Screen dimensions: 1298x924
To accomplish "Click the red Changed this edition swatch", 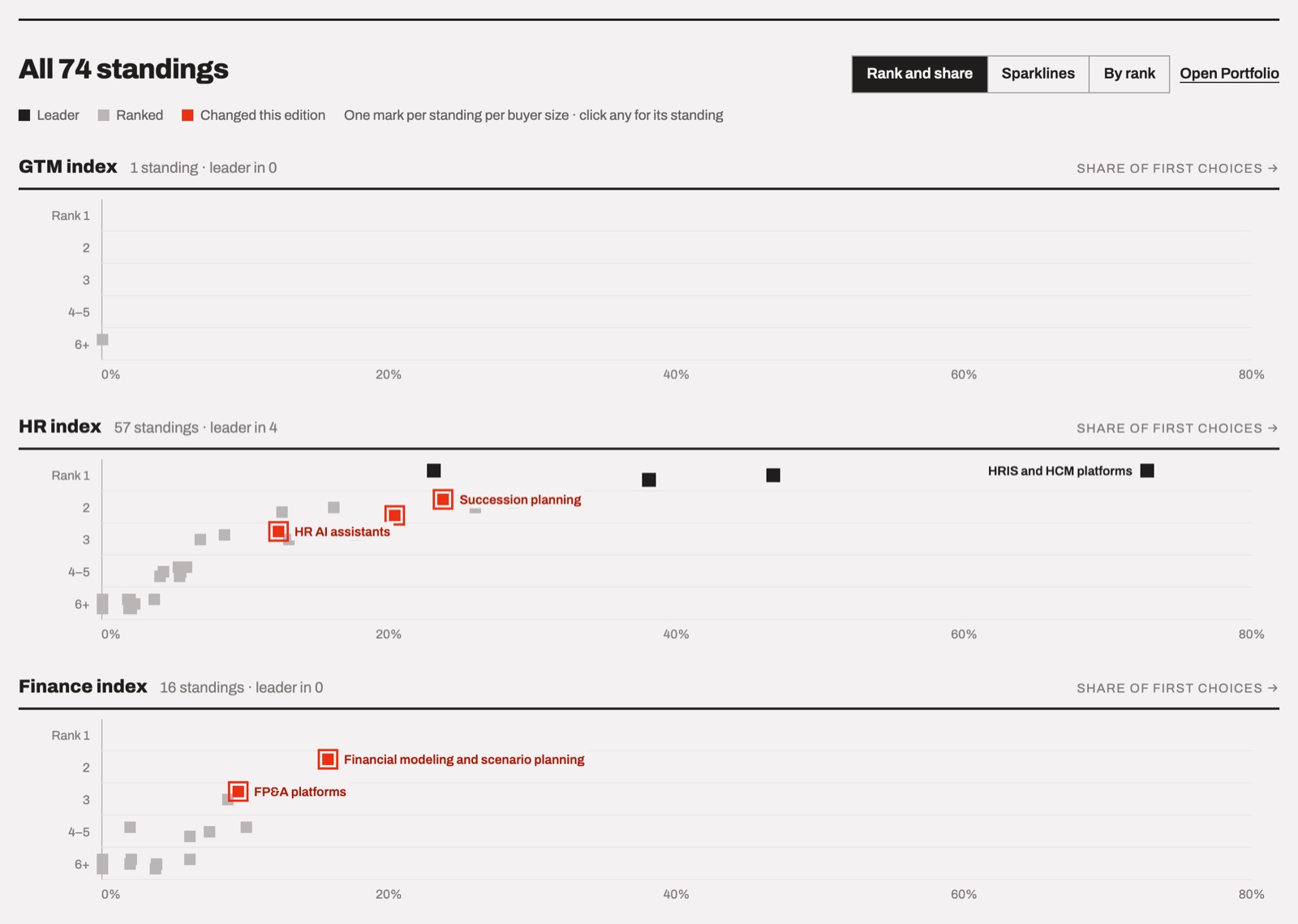I will pos(187,115).
